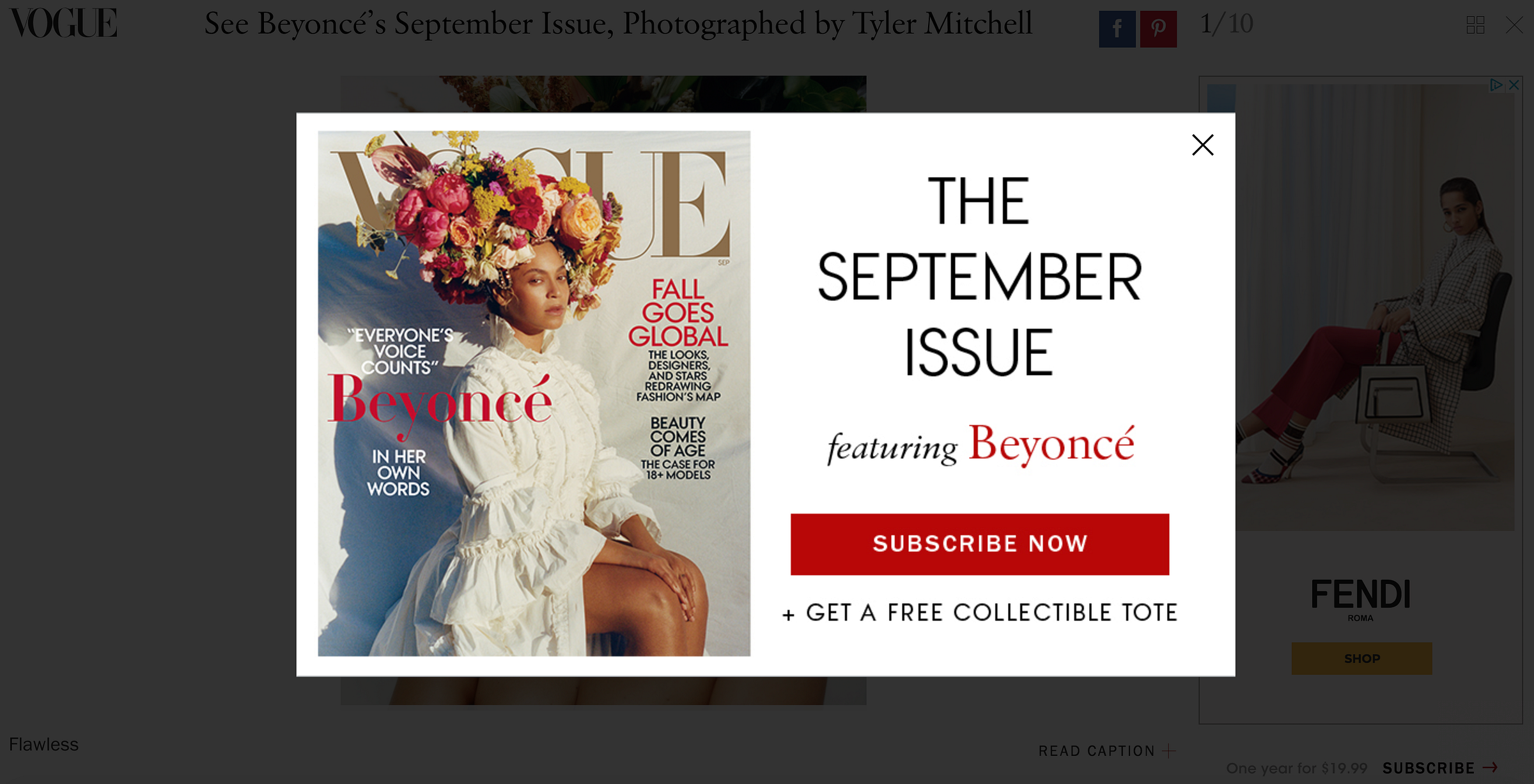Open the gallery grid view icon
The width and height of the screenshot is (1534, 784).
click(x=1475, y=25)
